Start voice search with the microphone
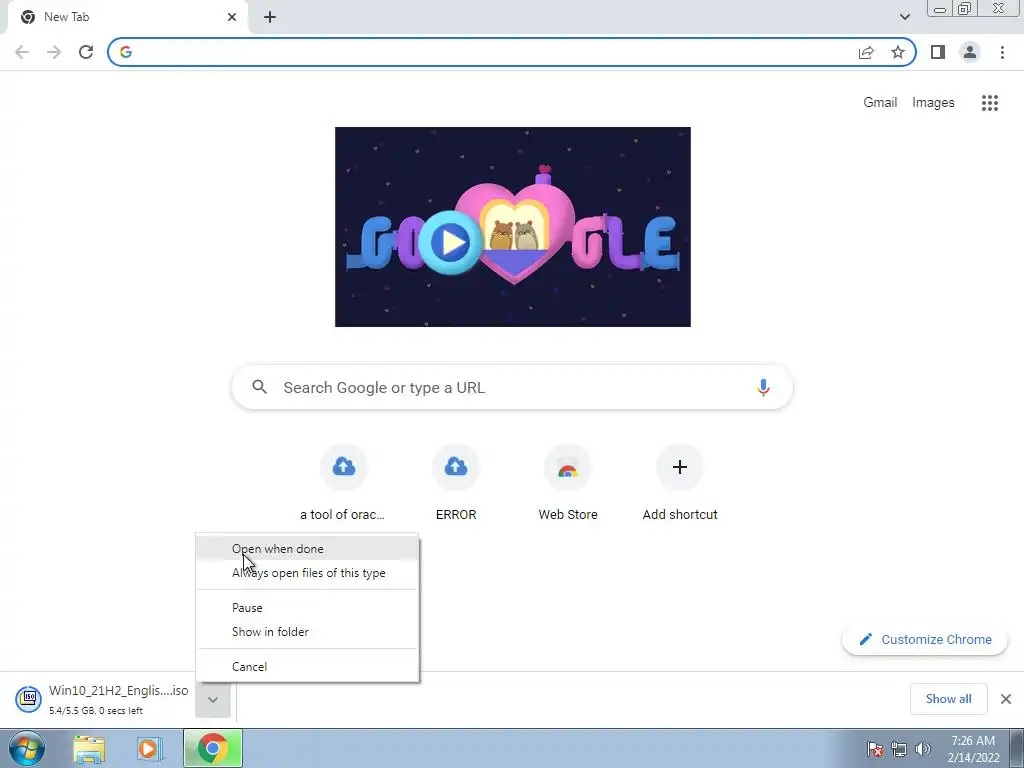 click(763, 387)
